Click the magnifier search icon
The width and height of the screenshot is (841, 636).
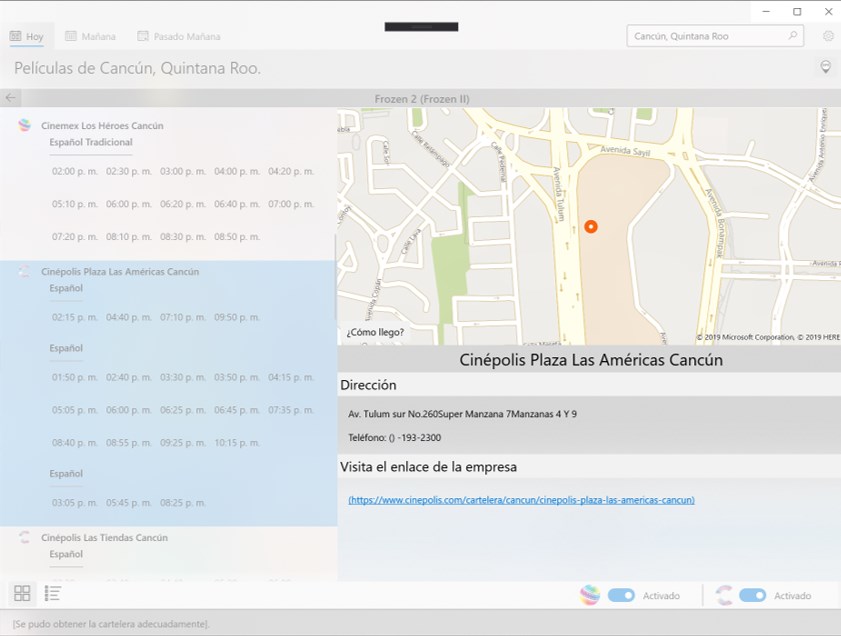pos(793,36)
